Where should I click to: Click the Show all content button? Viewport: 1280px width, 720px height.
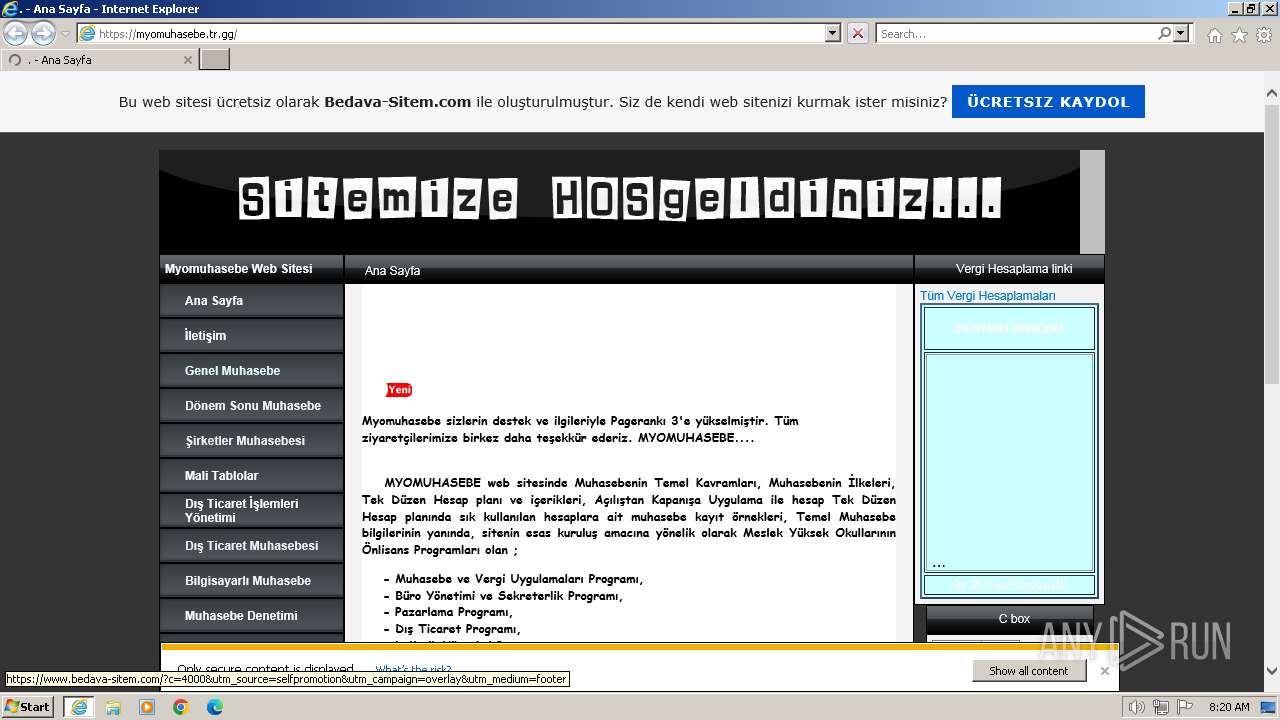click(1029, 671)
